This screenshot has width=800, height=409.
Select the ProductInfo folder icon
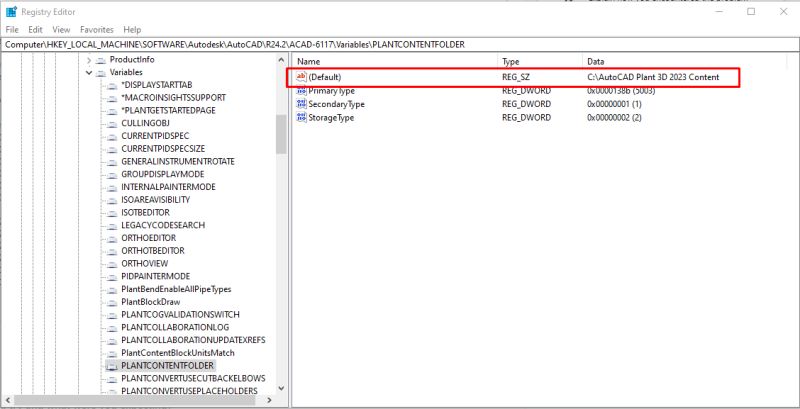(101, 60)
